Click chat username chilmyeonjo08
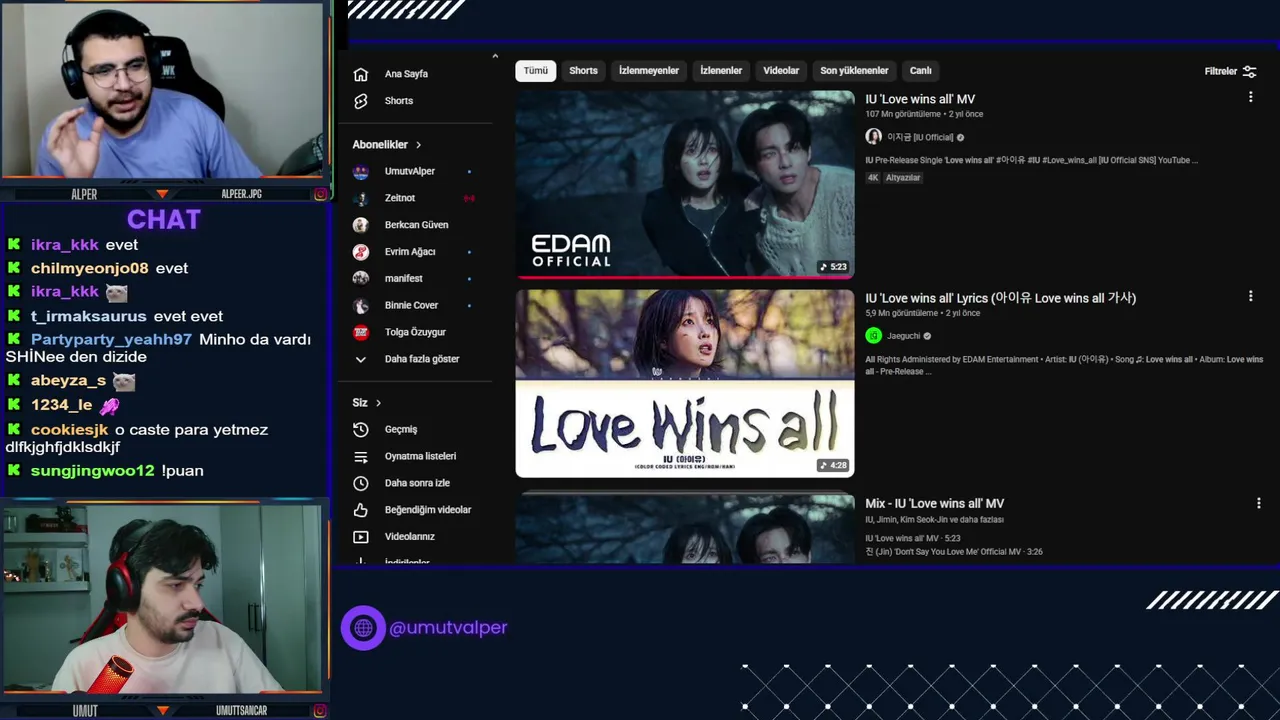This screenshot has width=1280, height=720. [89, 268]
